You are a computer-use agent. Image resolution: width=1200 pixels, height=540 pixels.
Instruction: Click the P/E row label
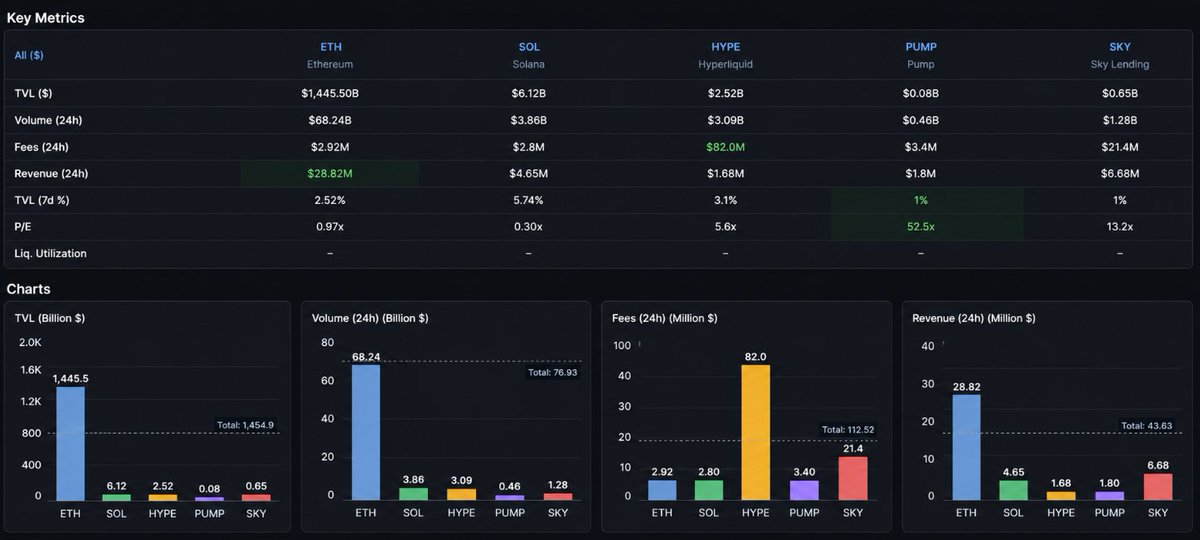click(x=22, y=227)
